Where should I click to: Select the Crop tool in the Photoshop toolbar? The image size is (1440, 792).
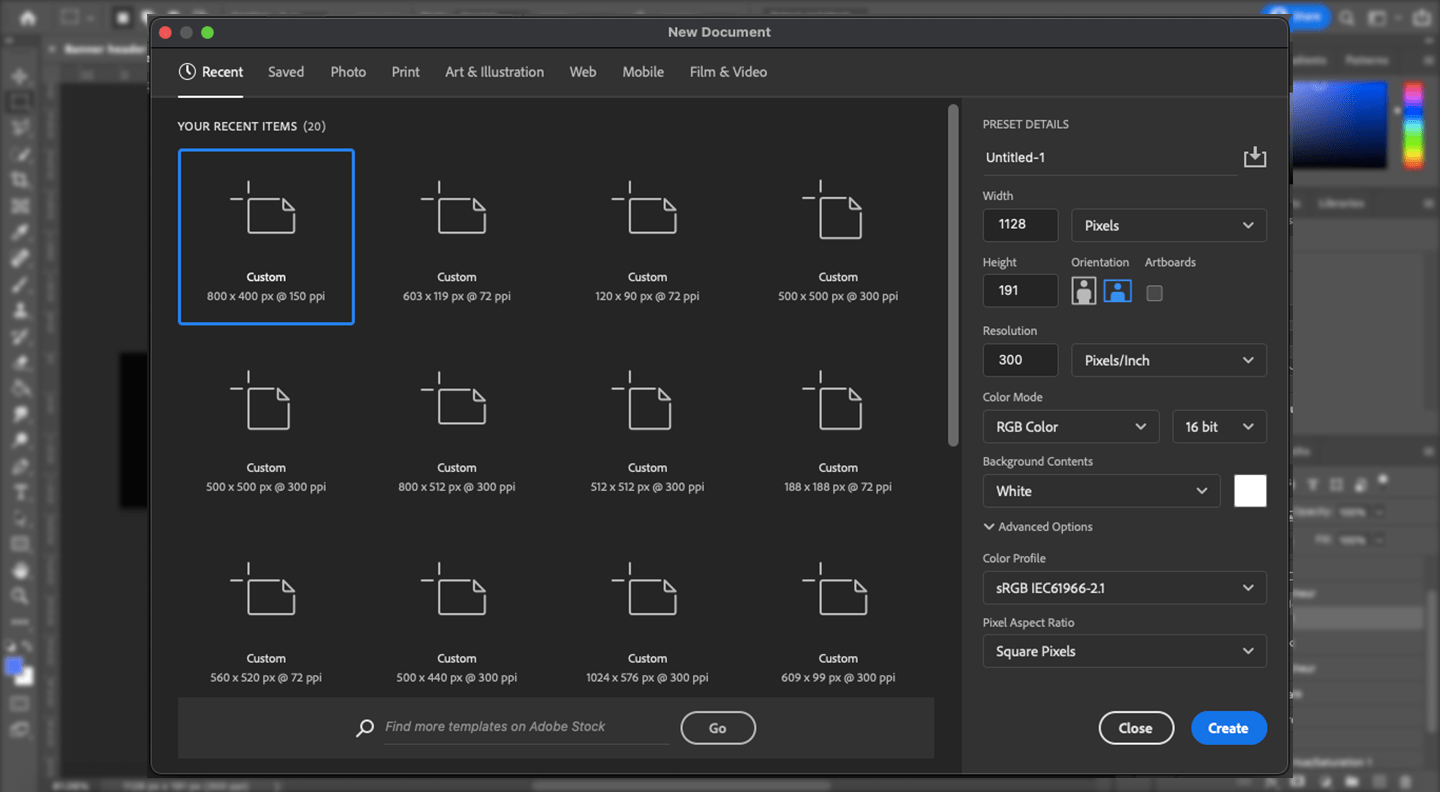click(20, 180)
